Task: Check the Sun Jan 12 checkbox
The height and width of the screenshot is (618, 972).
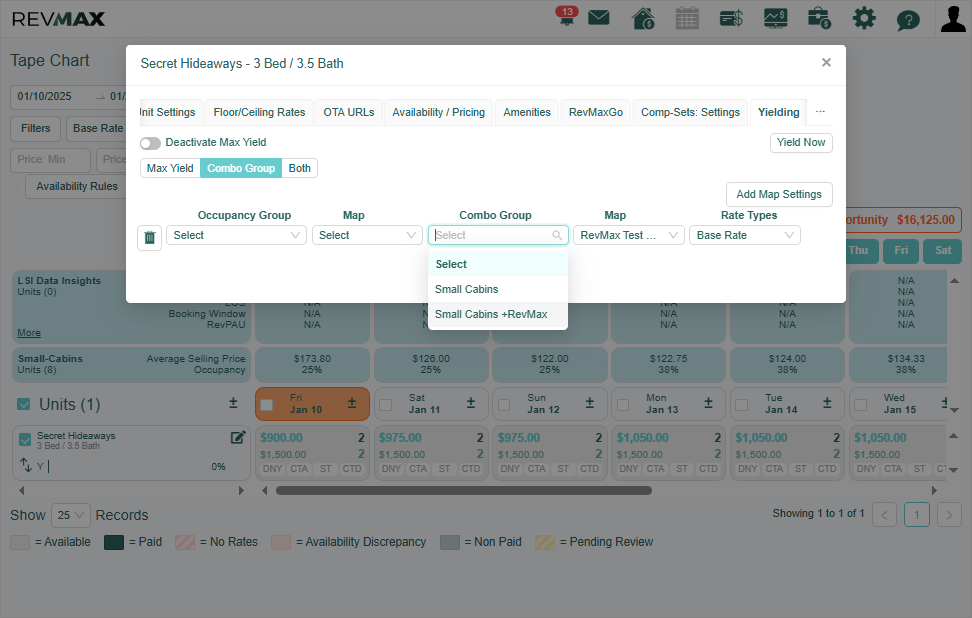Action: 504,405
